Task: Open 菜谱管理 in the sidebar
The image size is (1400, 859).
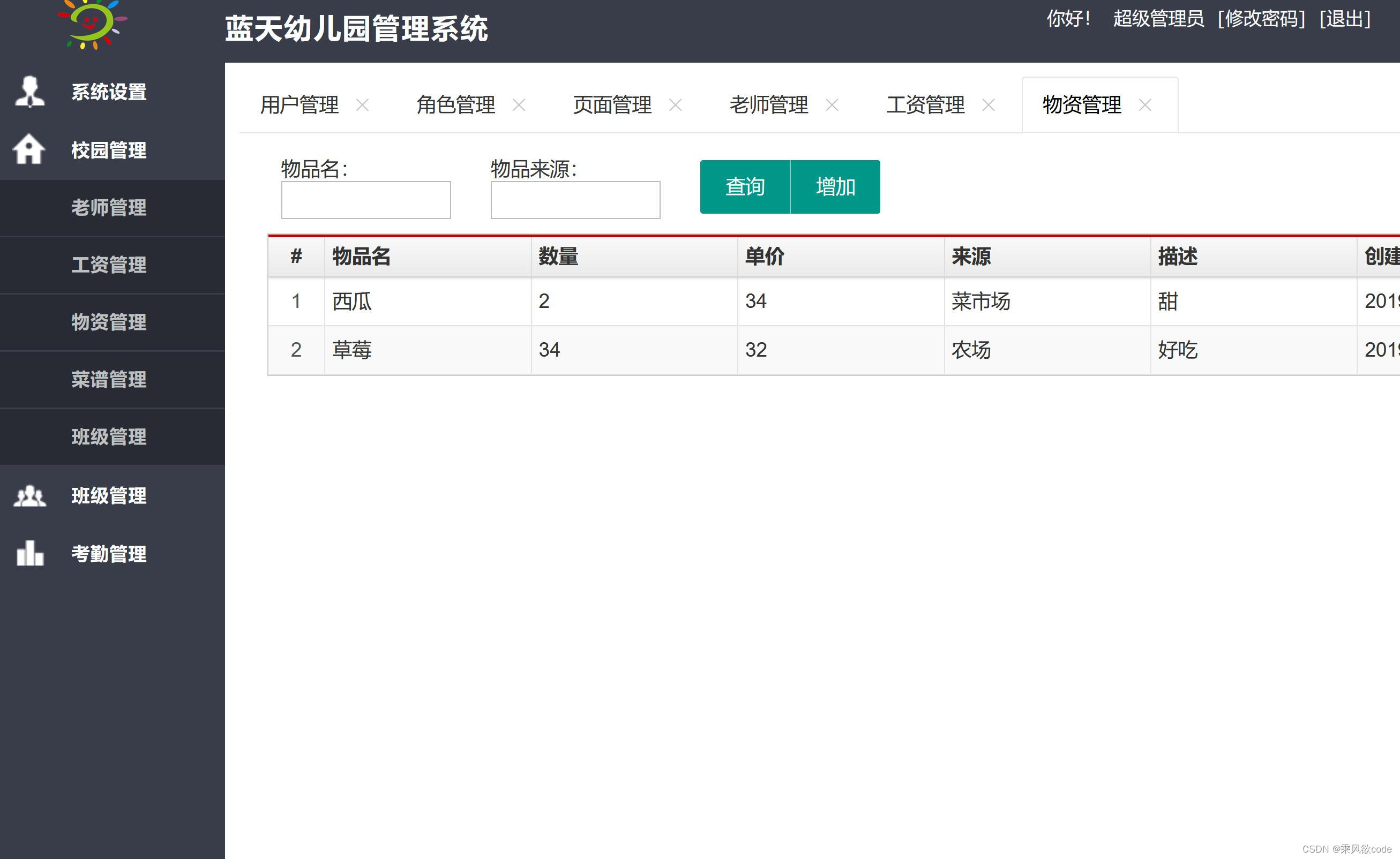Action: [109, 380]
